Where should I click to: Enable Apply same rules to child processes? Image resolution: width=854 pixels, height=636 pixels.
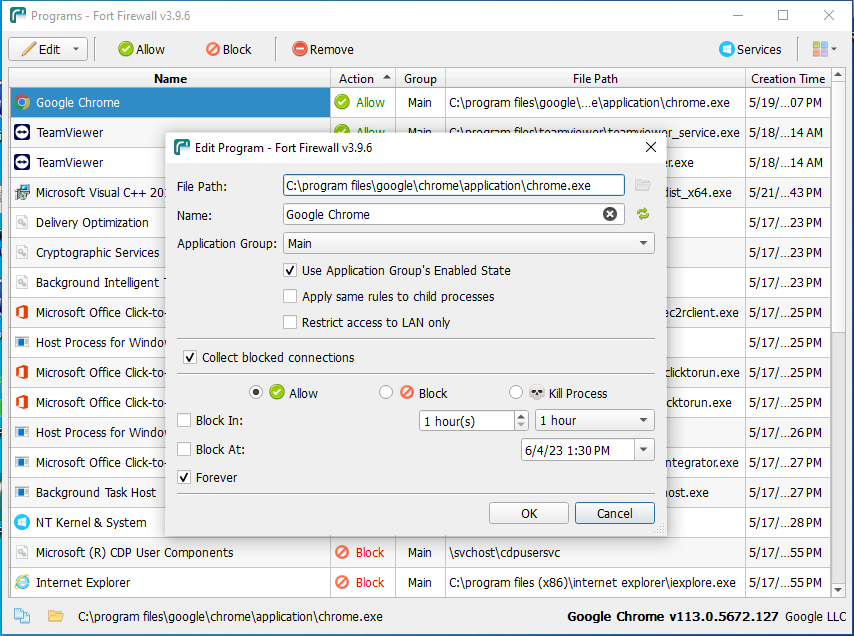click(290, 296)
